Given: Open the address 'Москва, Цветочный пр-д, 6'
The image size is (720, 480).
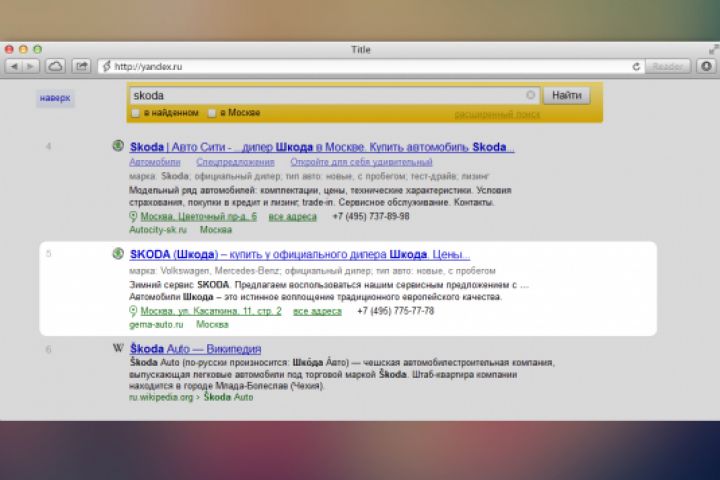Looking at the screenshot, I should pos(198,216).
